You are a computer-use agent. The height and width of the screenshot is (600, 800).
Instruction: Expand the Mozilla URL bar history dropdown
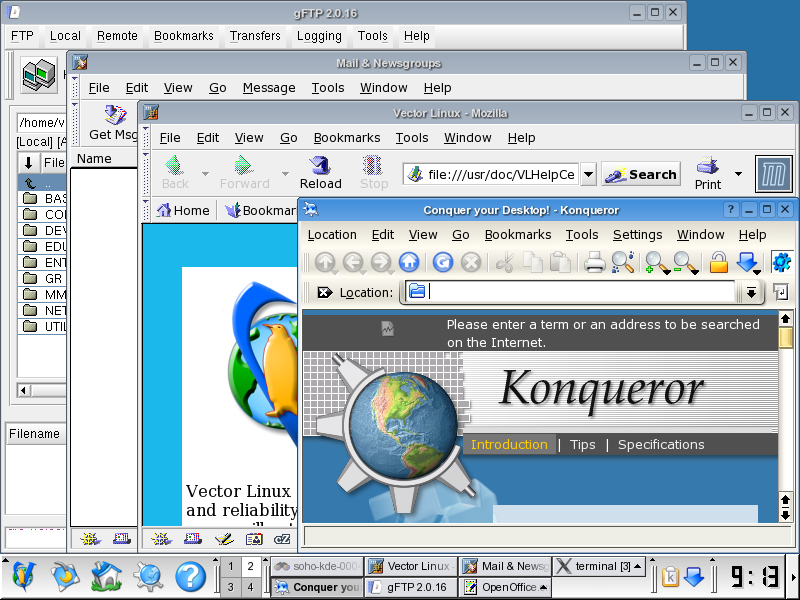pos(588,174)
